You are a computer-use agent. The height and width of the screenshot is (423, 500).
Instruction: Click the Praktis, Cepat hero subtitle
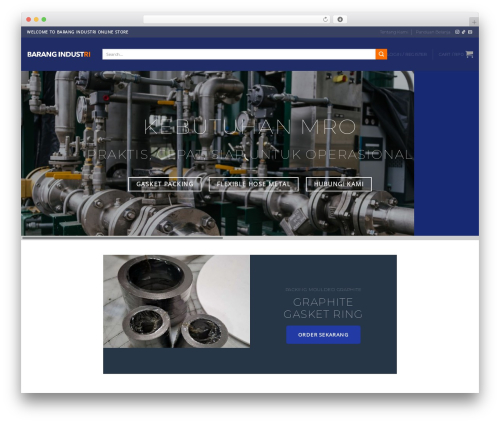coord(250,154)
